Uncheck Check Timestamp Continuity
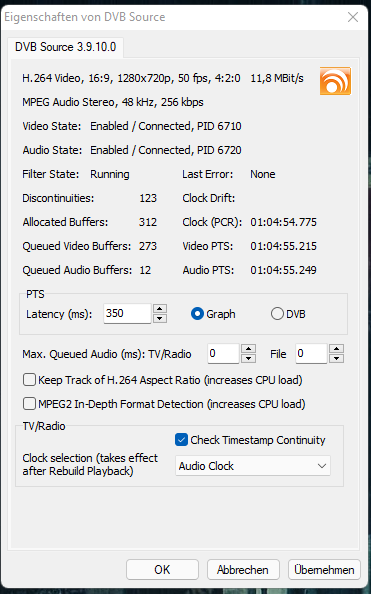 coord(181,440)
